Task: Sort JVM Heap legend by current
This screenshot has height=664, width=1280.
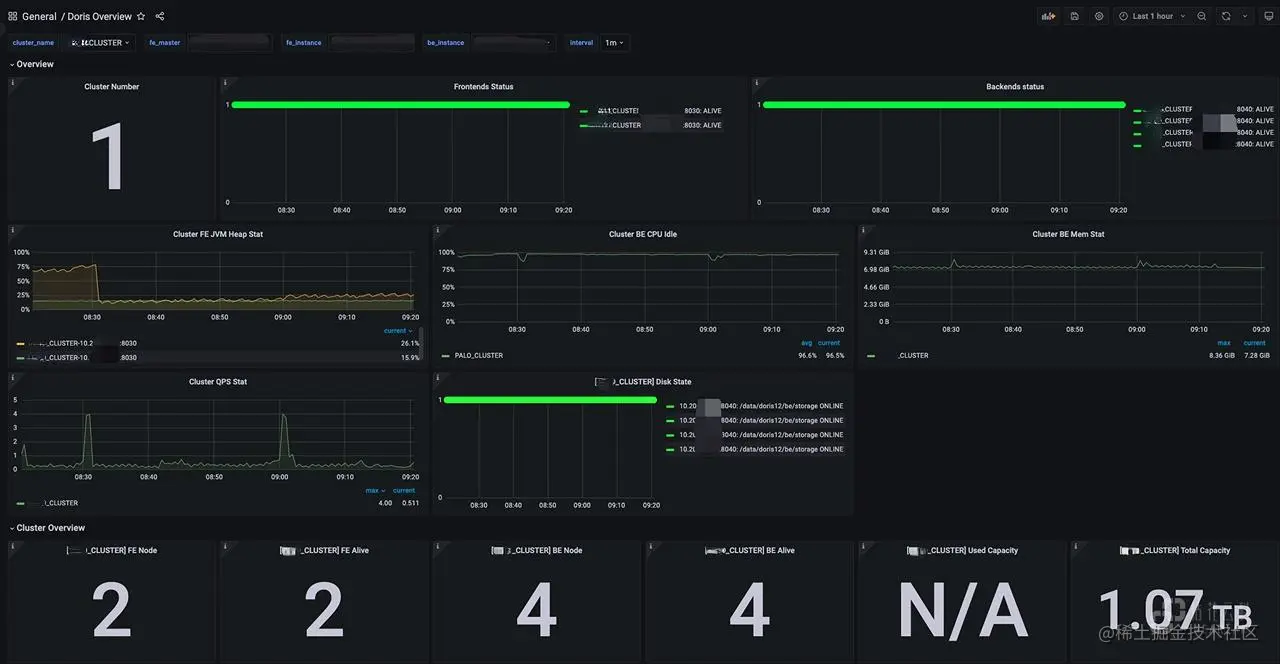Action: pyautogui.click(x=397, y=331)
